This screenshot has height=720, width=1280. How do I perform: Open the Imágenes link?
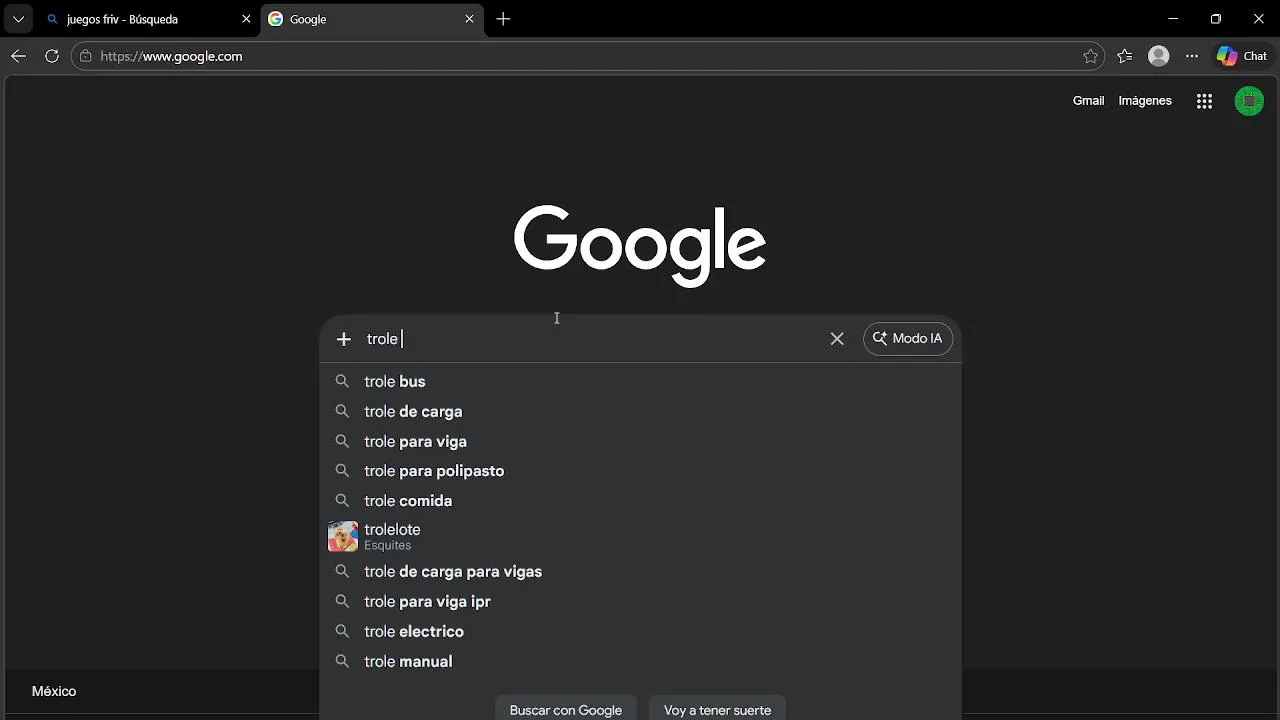(1145, 101)
